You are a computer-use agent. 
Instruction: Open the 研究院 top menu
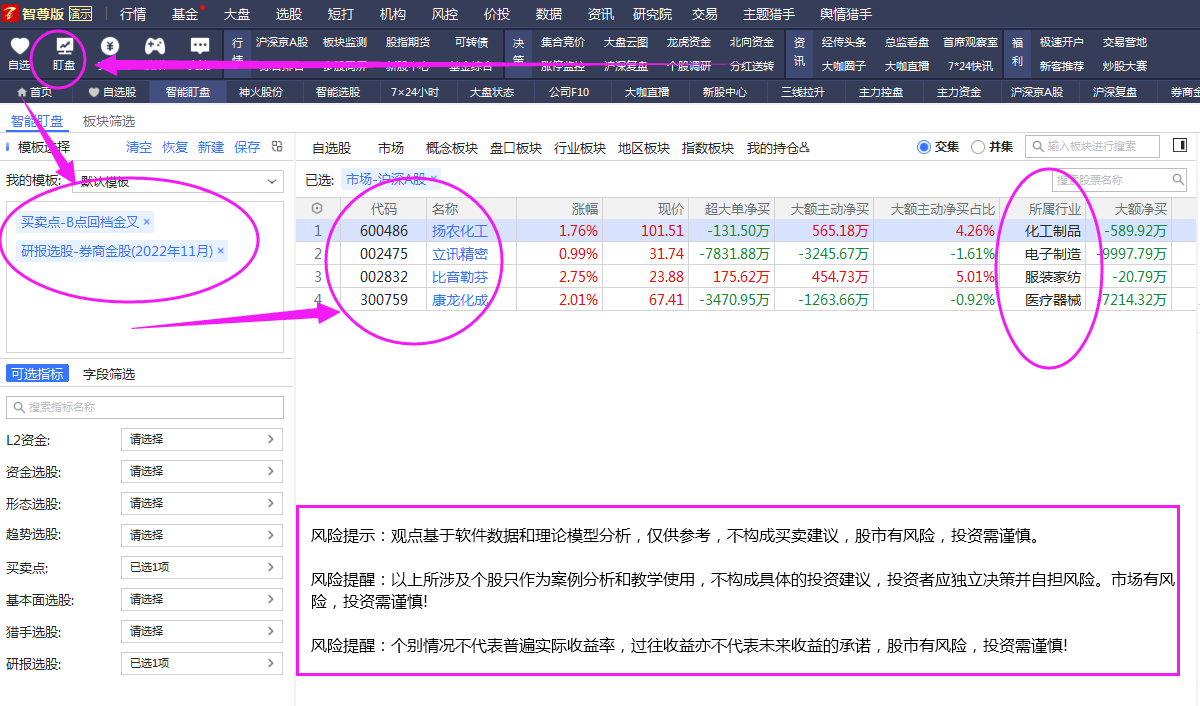coord(652,14)
